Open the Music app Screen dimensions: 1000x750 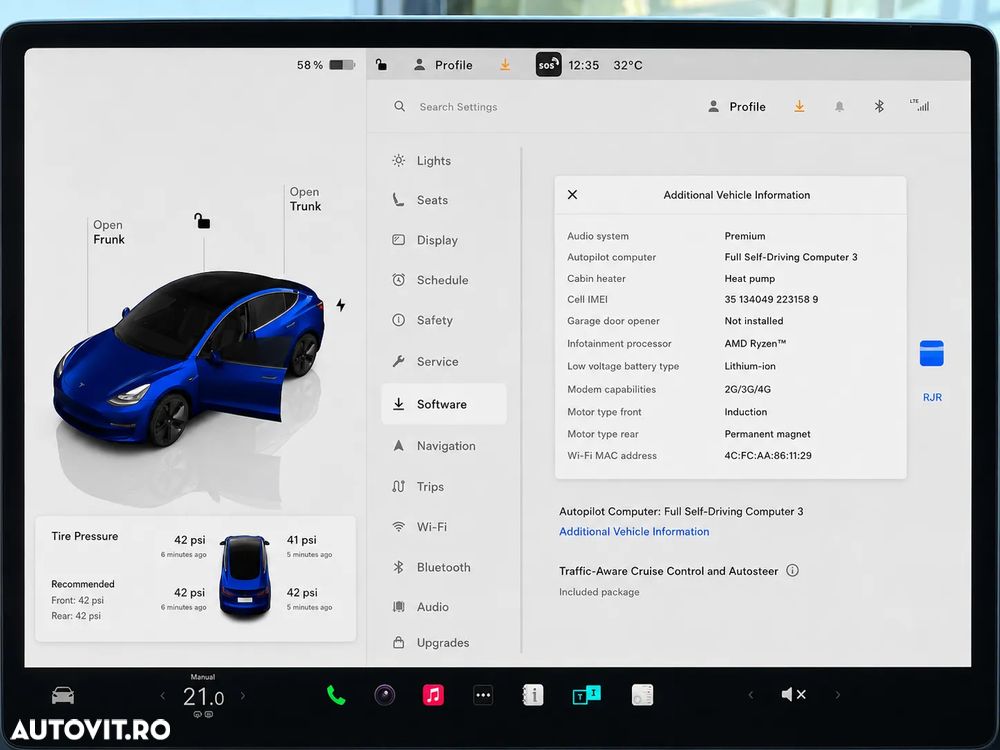point(433,695)
